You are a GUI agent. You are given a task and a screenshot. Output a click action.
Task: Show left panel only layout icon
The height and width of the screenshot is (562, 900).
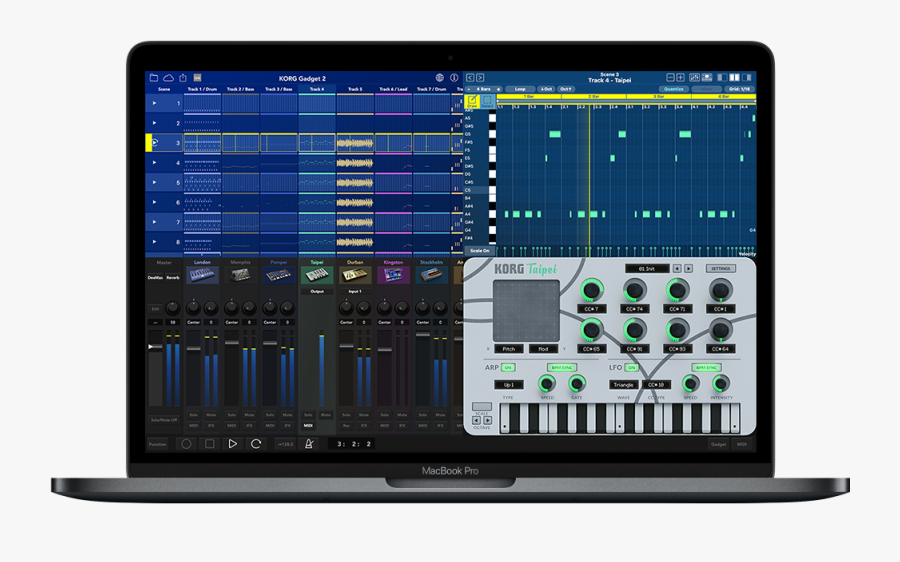[722, 77]
